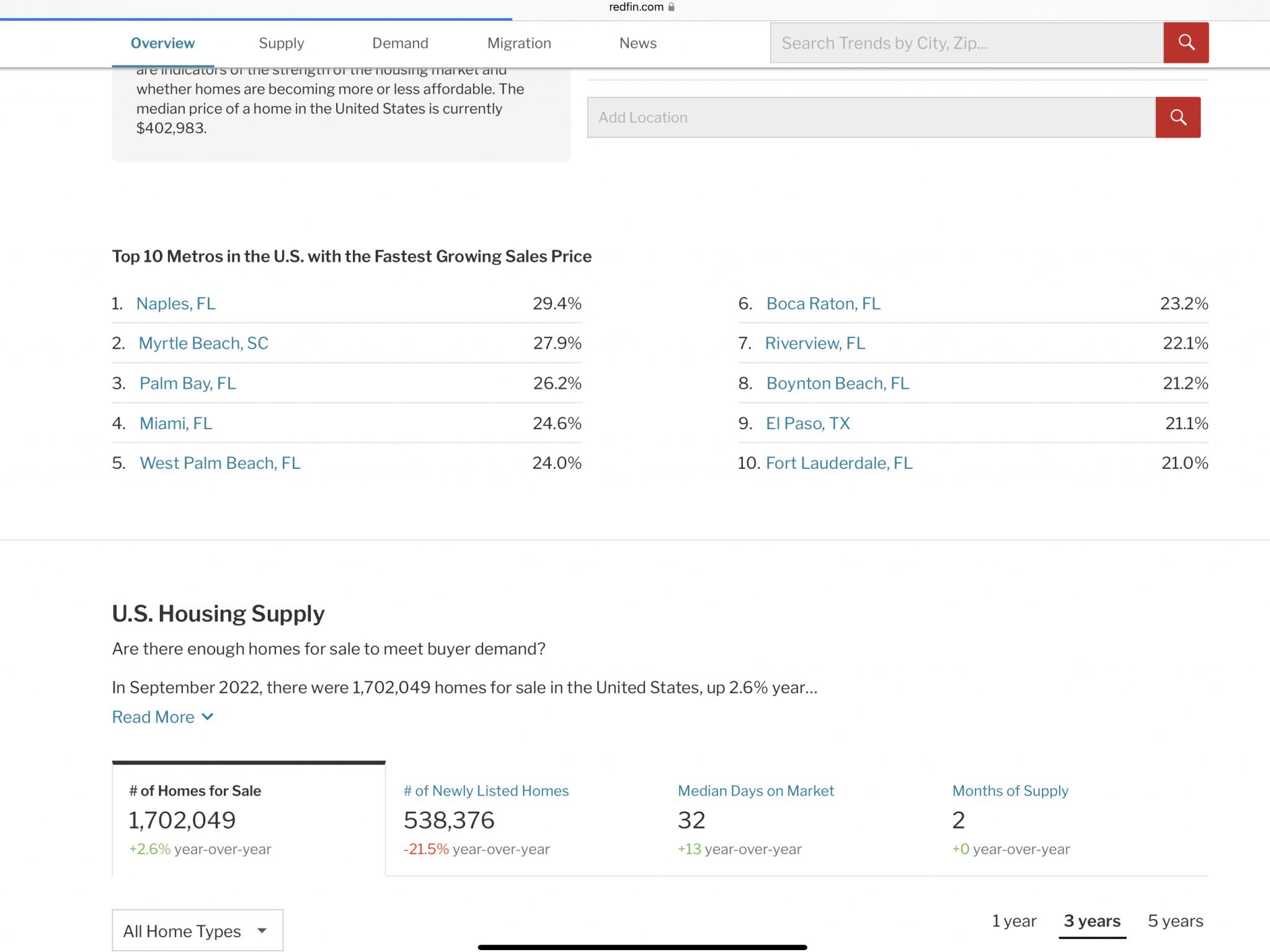1270x952 pixels.
Task: Switch to the Demand tab
Action: coord(400,43)
